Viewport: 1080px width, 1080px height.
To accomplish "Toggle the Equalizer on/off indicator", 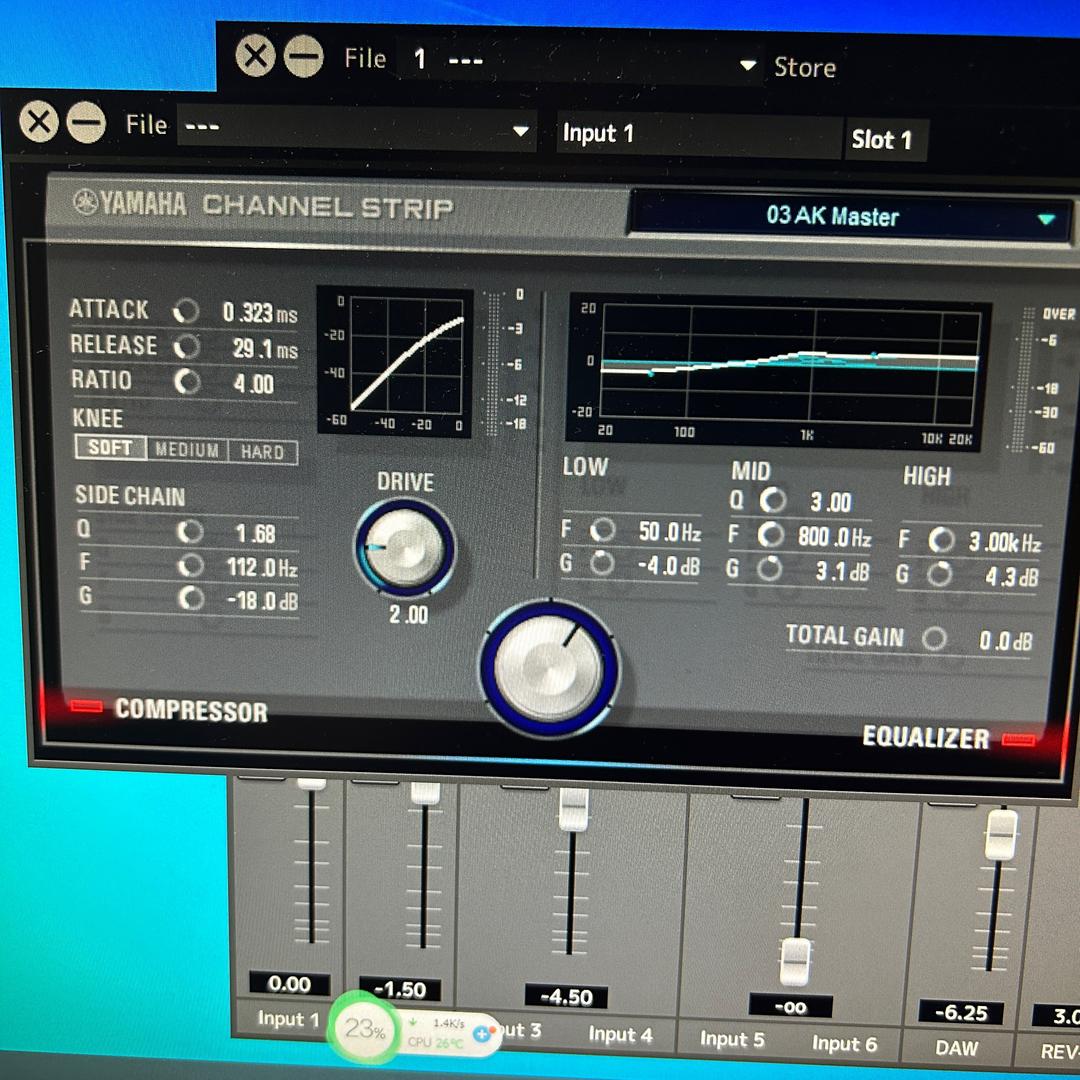I will tap(1018, 739).
